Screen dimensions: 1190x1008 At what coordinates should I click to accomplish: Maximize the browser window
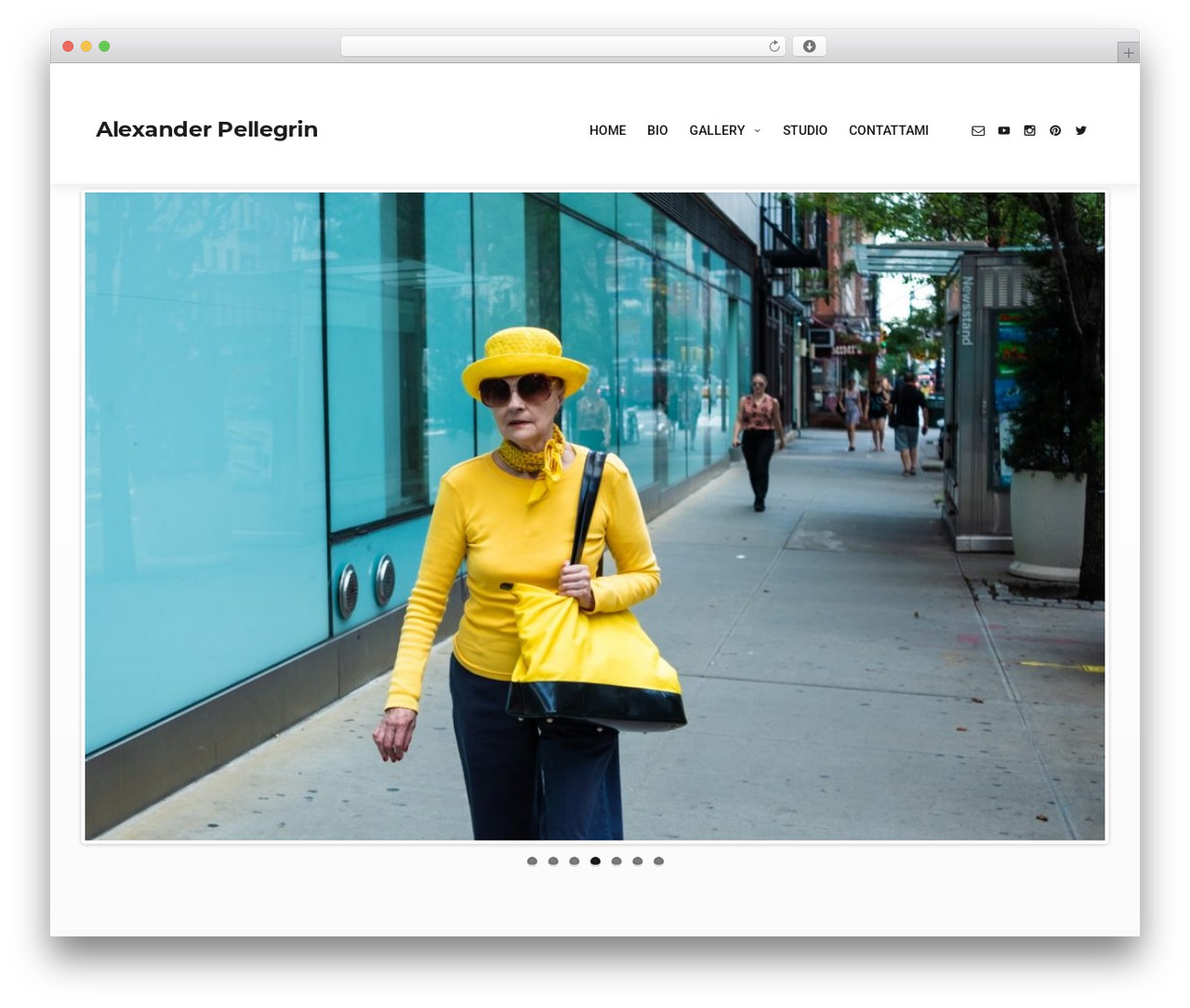click(104, 46)
